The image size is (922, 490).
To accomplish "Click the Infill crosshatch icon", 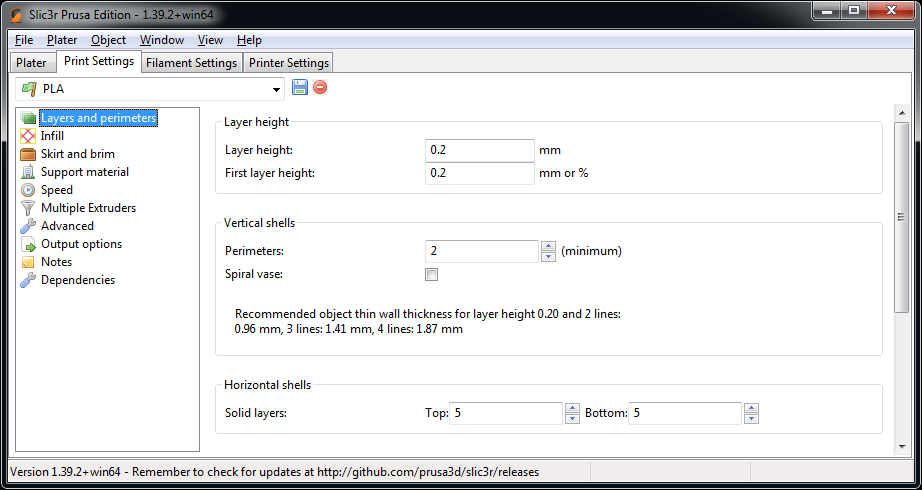I will 28,136.
